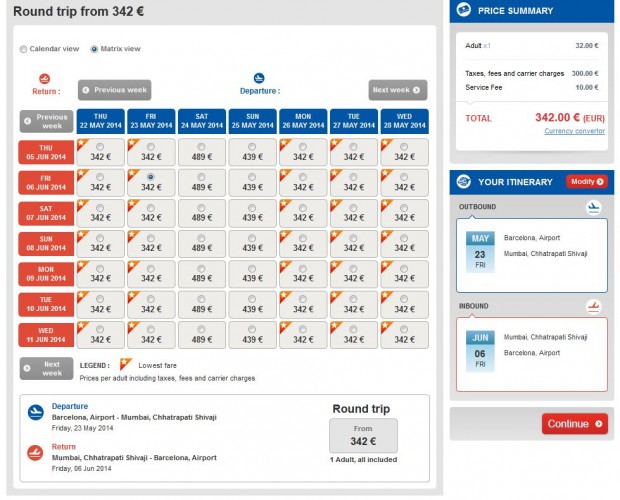Show previous week of return dates
The image size is (620, 500).
(46, 121)
